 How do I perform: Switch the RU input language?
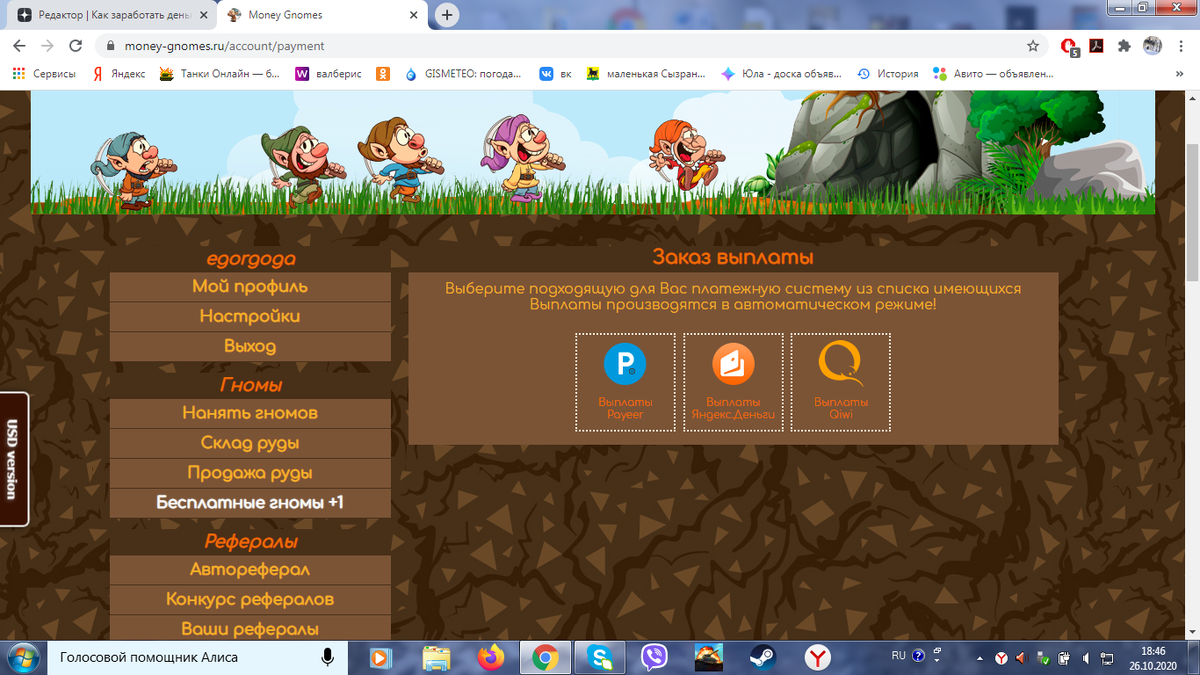(898, 656)
